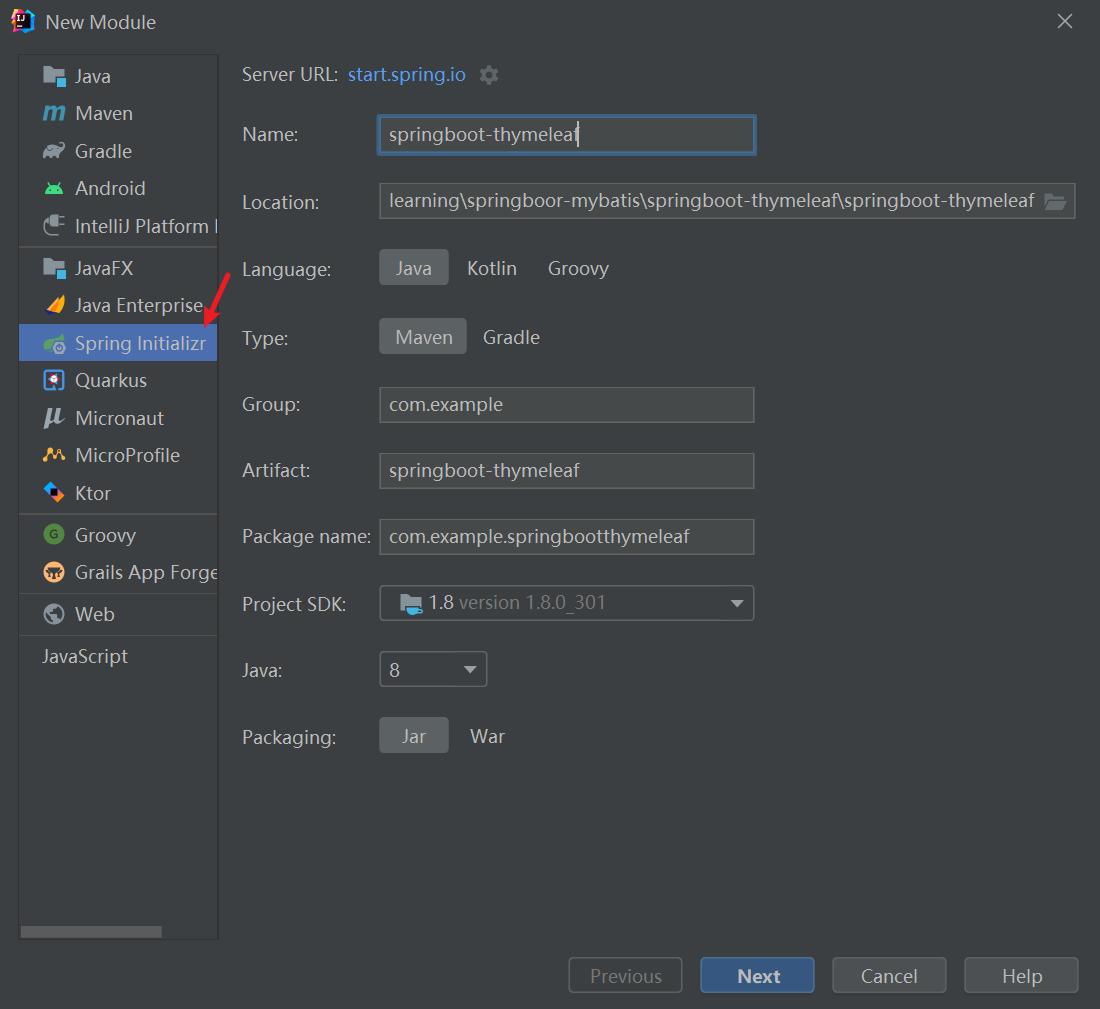The height and width of the screenshot is (1009, 1100).
Task: Set build type to Maven
Action: [423, 337]
